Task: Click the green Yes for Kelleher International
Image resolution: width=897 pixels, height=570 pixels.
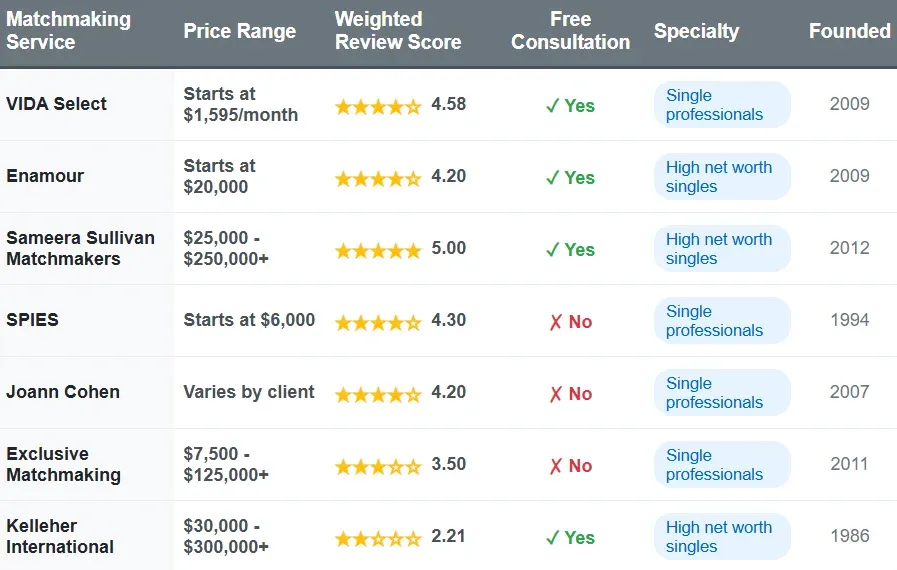Action: (x=570, y=538)
